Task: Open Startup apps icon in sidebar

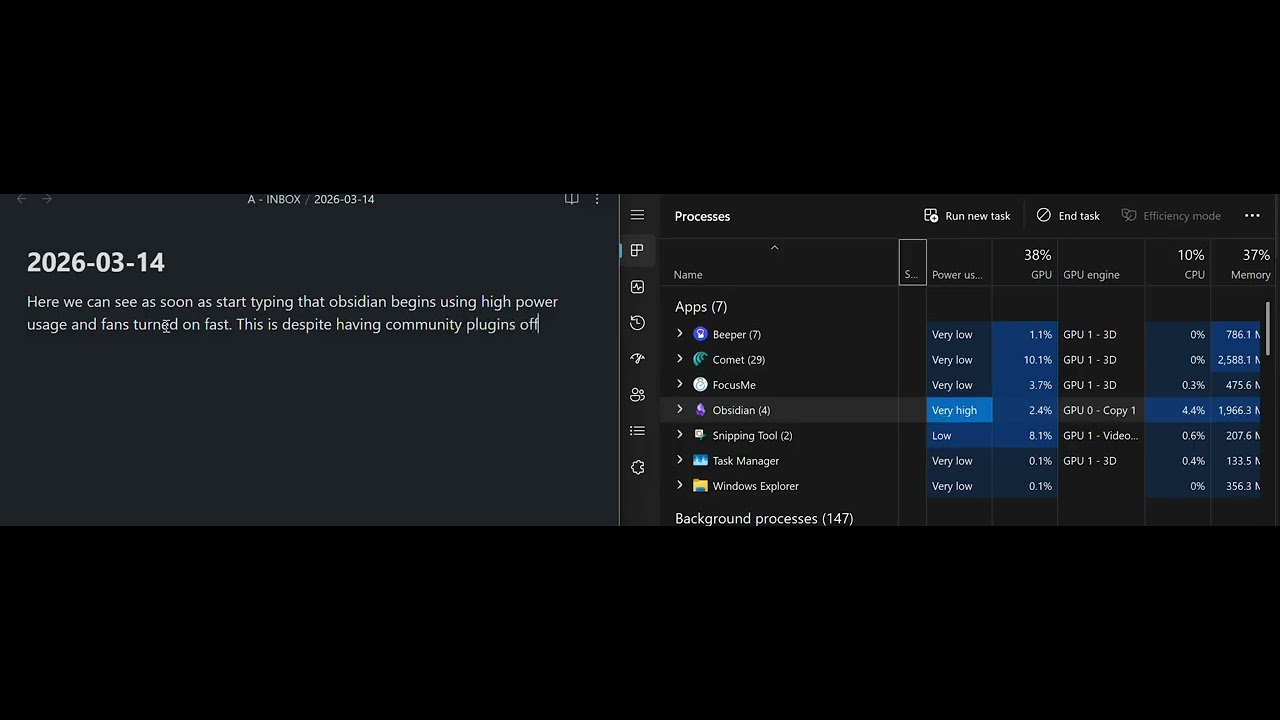Action: (637, 359)
